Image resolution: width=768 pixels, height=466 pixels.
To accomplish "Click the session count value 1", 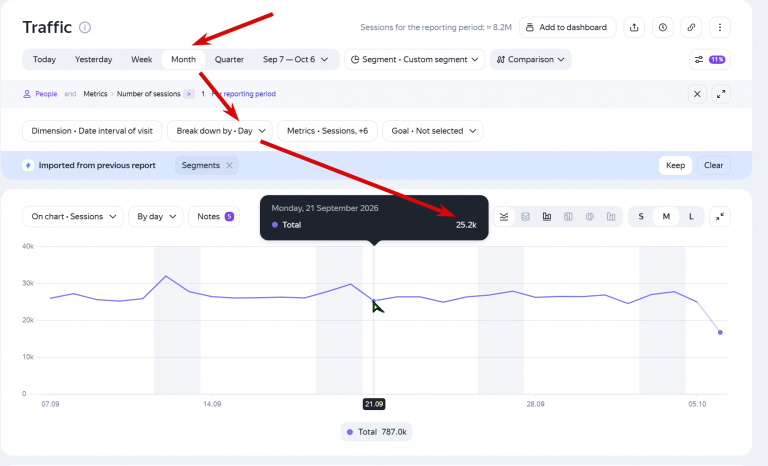I will coord(203,94).
